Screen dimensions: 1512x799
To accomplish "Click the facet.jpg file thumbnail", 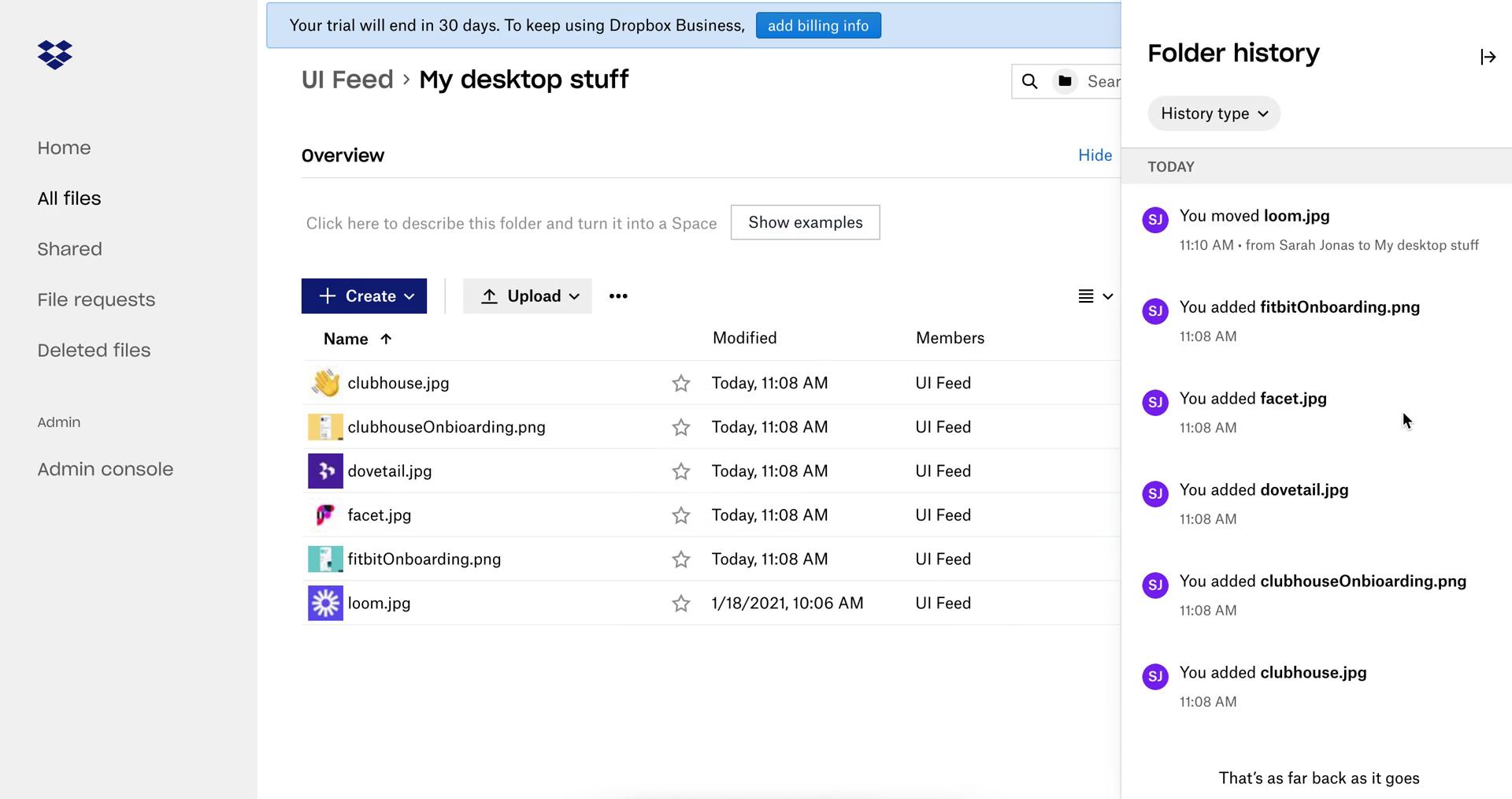I will pos(325,515).
